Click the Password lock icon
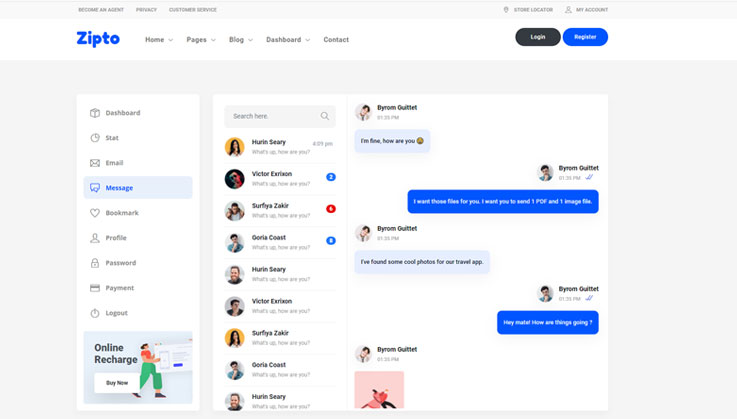 tap(95, 263)
